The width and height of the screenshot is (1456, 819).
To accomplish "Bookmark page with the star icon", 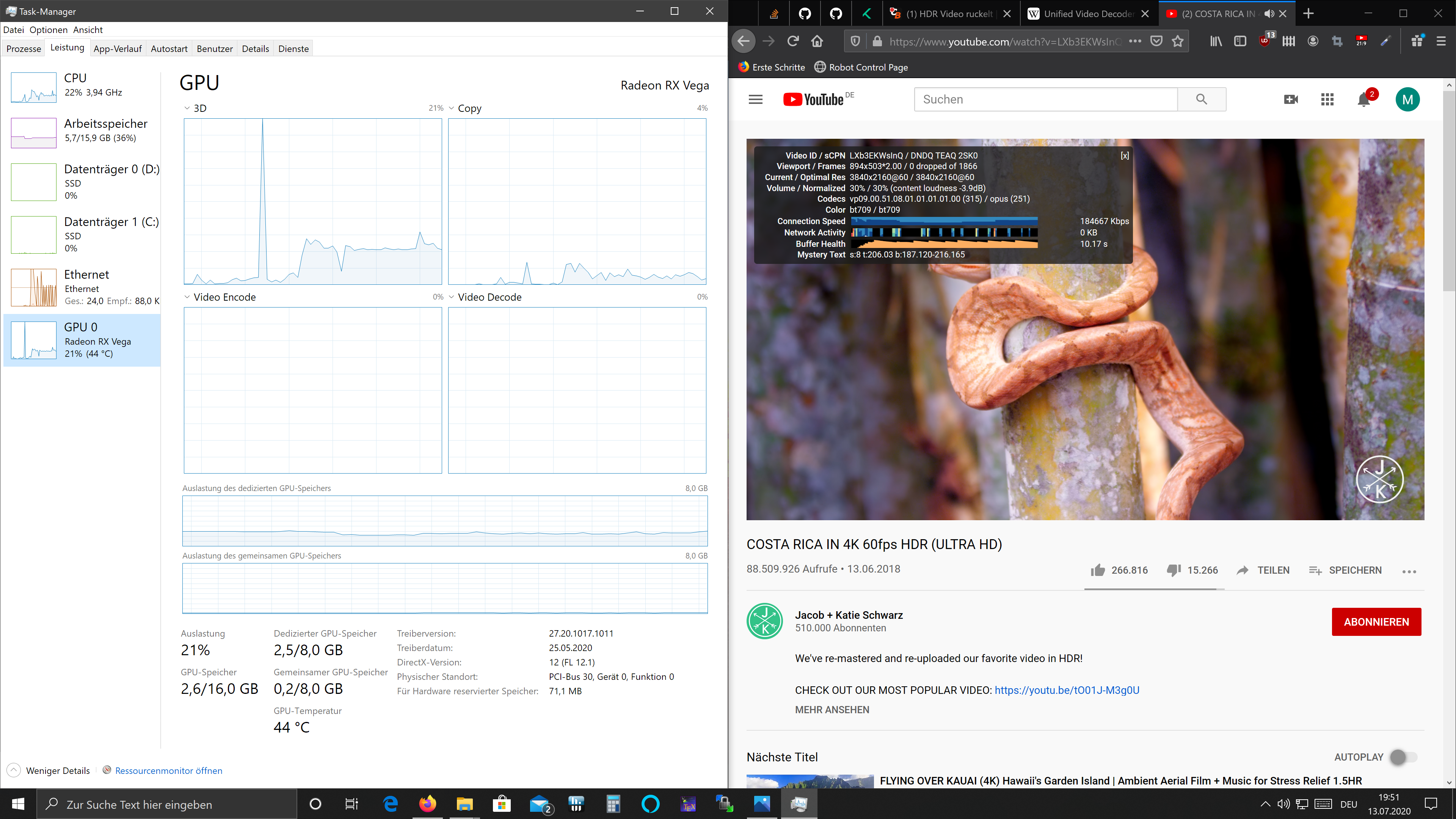I will [x=1178, y=41].
